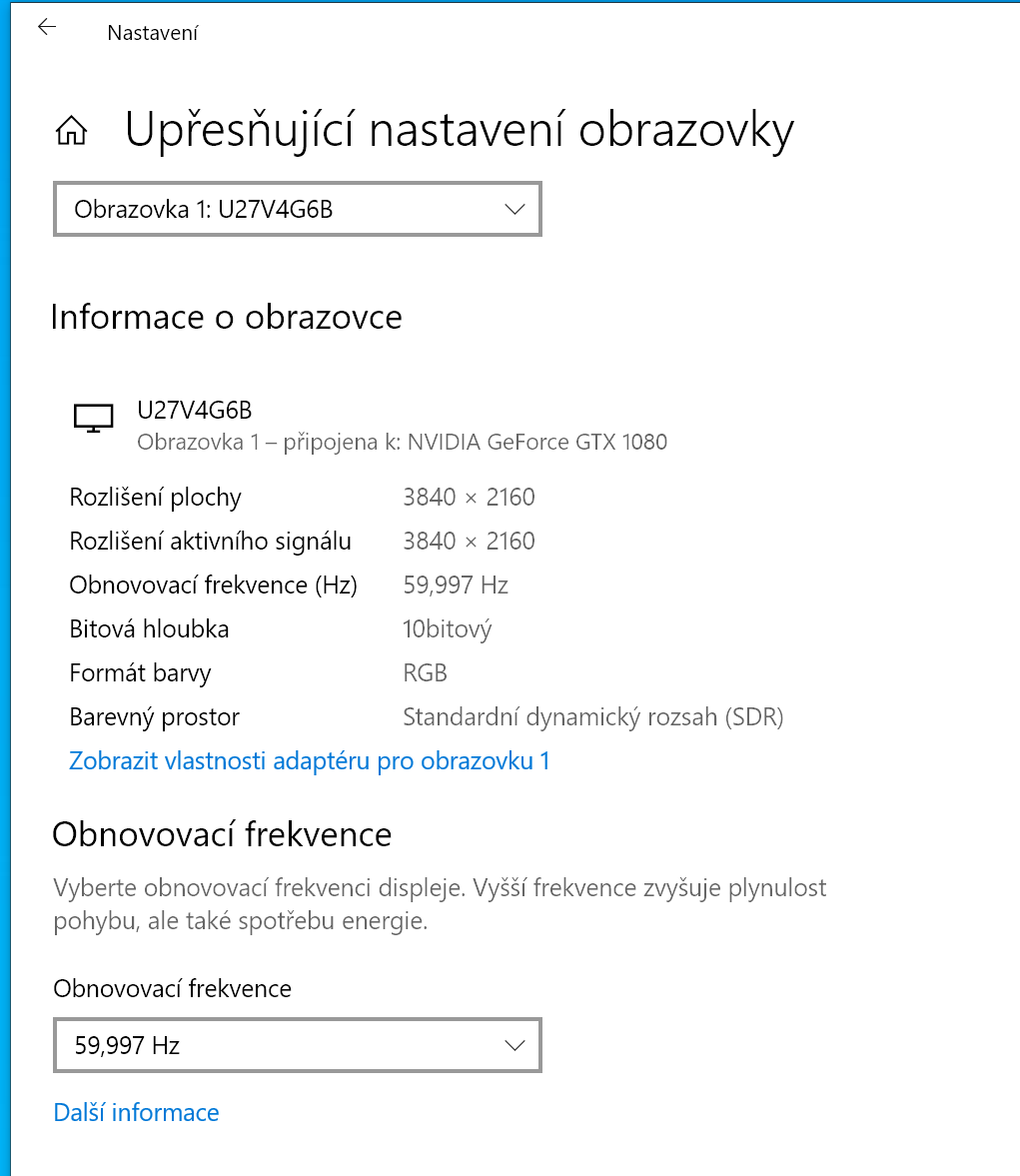Open Zobrazit vlastnosti adaptéru pro obrazovku 1
Viewport: 1020px width, 1176px height.
(x=309, y=761)
